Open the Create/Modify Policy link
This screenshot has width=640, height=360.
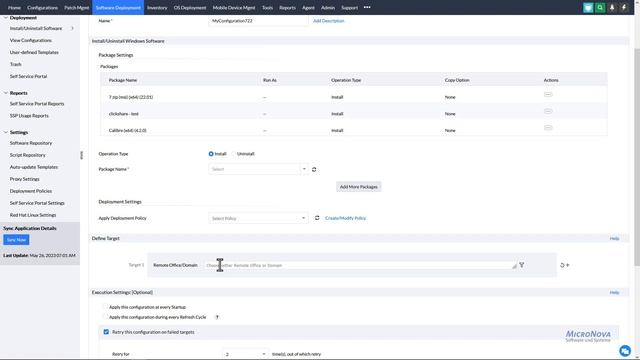click(345, 218)
